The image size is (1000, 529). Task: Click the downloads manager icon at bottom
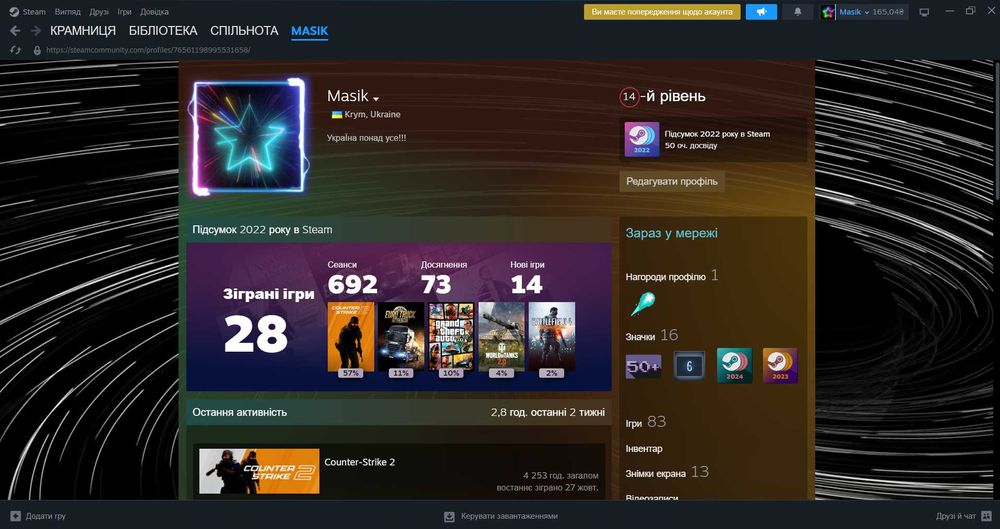[450, 516]
